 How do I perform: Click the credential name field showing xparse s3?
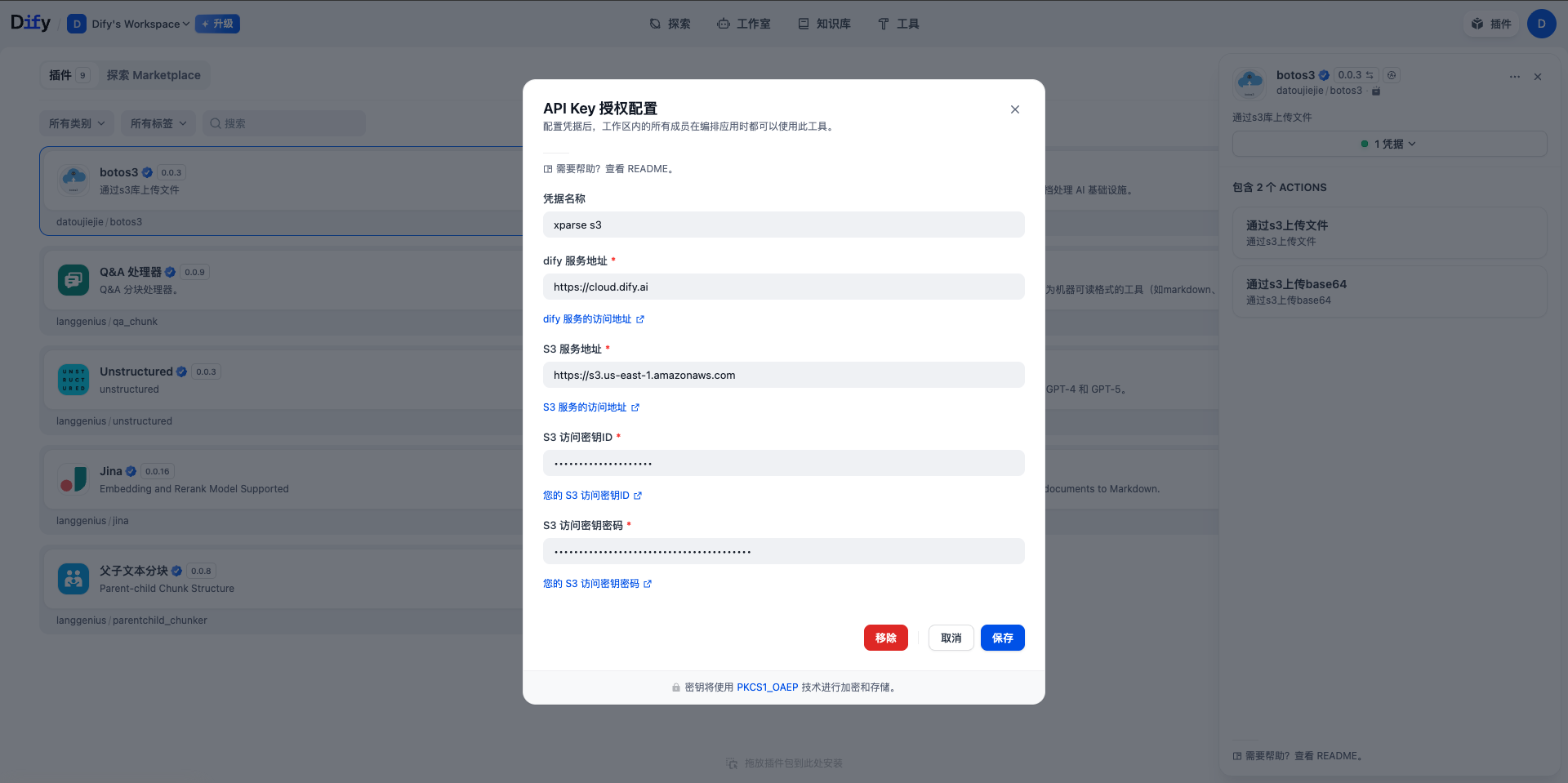[x=783, y=225]
